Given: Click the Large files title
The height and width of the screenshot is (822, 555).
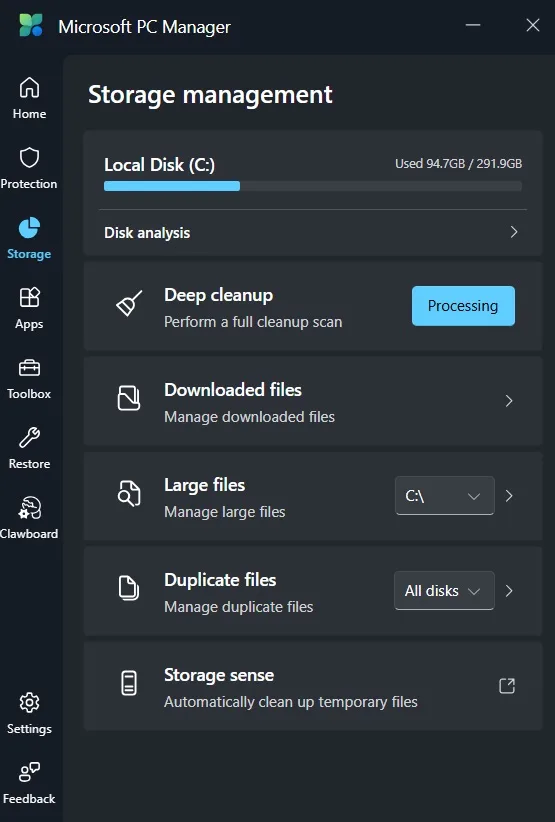Looking at the screenshot, I should (x=204, y=485).
